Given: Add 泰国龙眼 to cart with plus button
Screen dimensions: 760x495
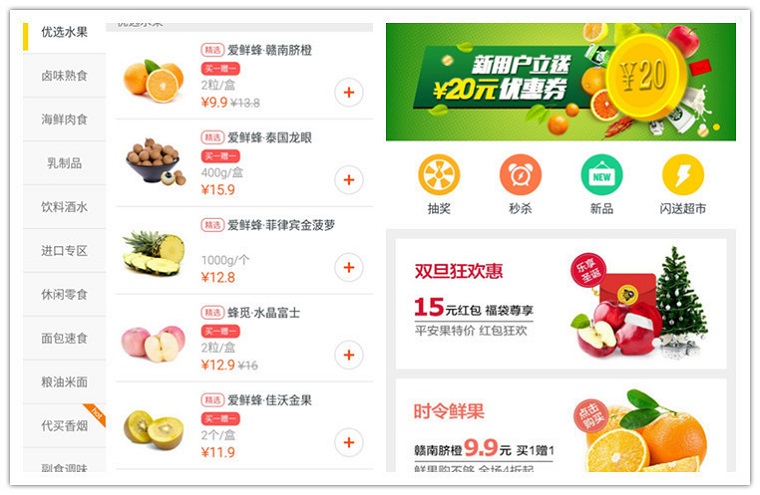Looking at the screenshot, I should click(x=348, y=180).
